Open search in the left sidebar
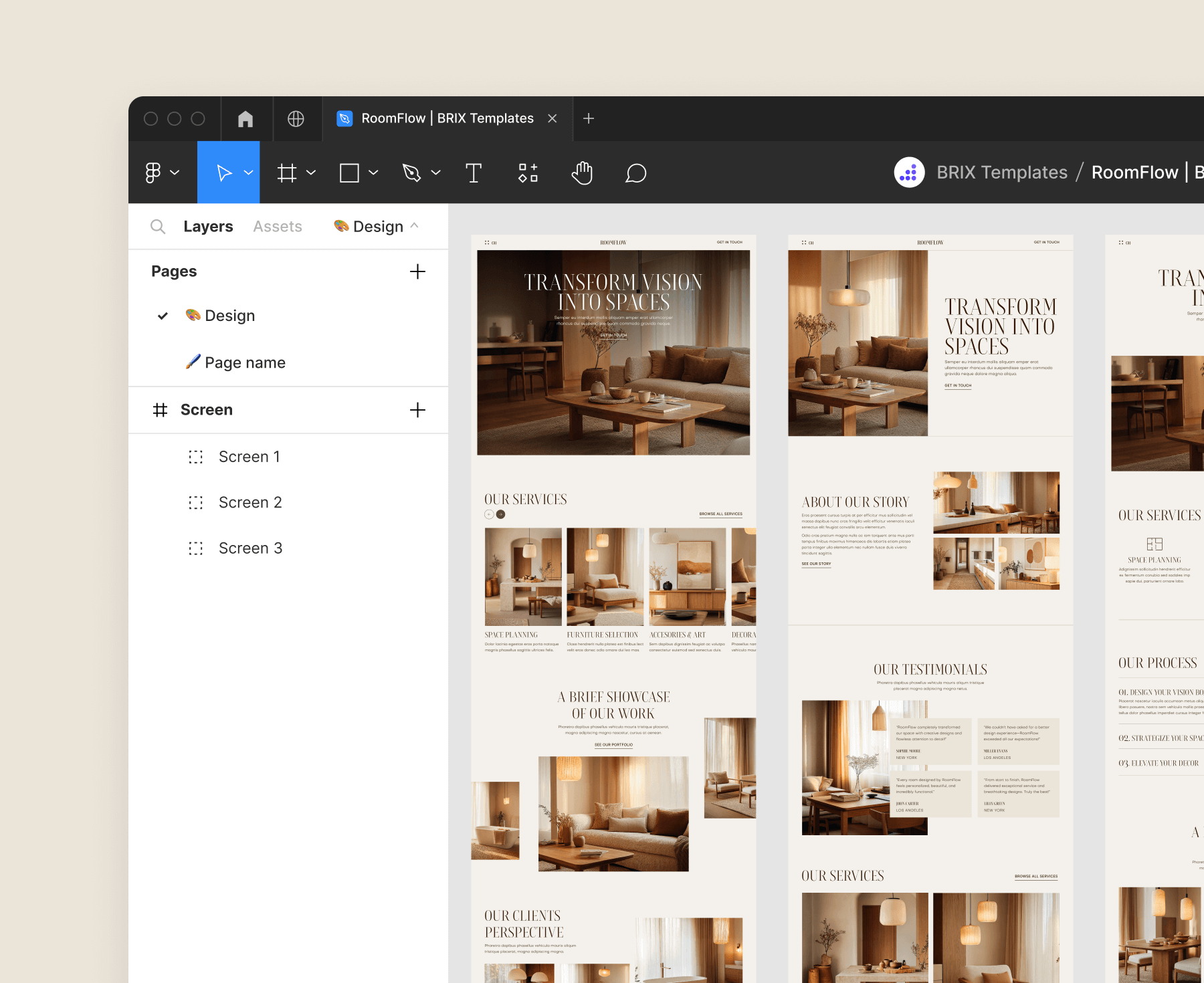Screen dimensions: 1204x983 point(158,226)
